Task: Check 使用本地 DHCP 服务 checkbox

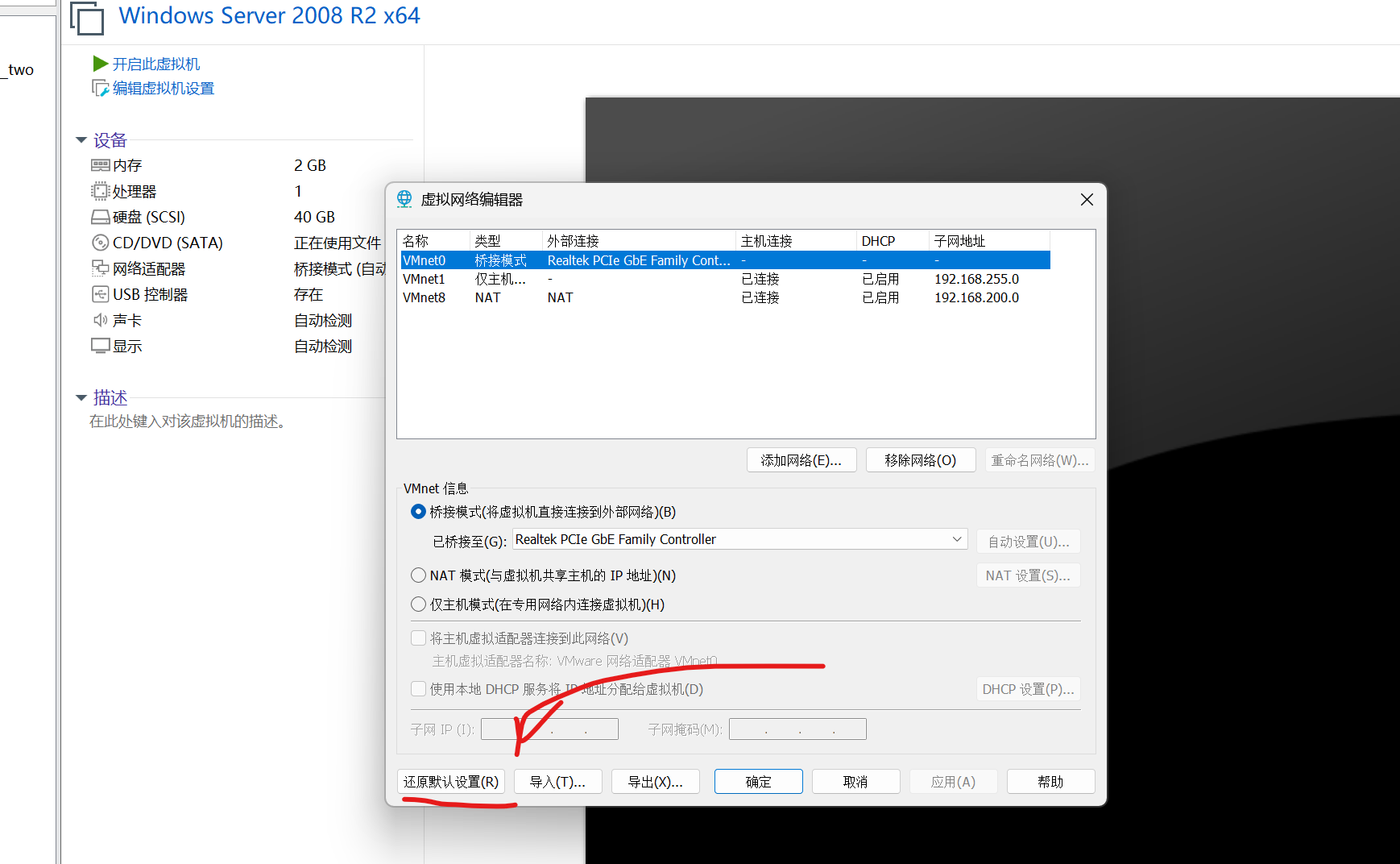Action: point(418,688)
